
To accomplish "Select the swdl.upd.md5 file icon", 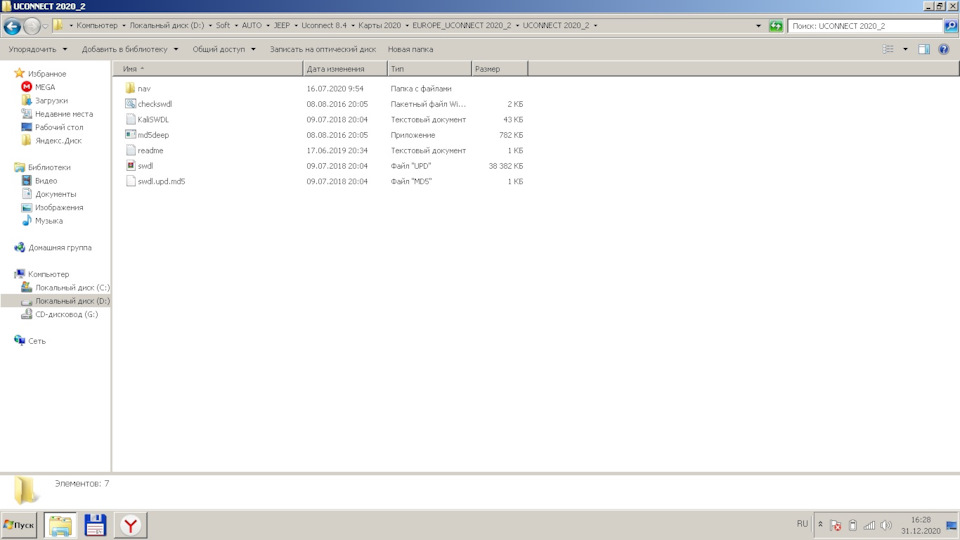I will tap(130, 181).
